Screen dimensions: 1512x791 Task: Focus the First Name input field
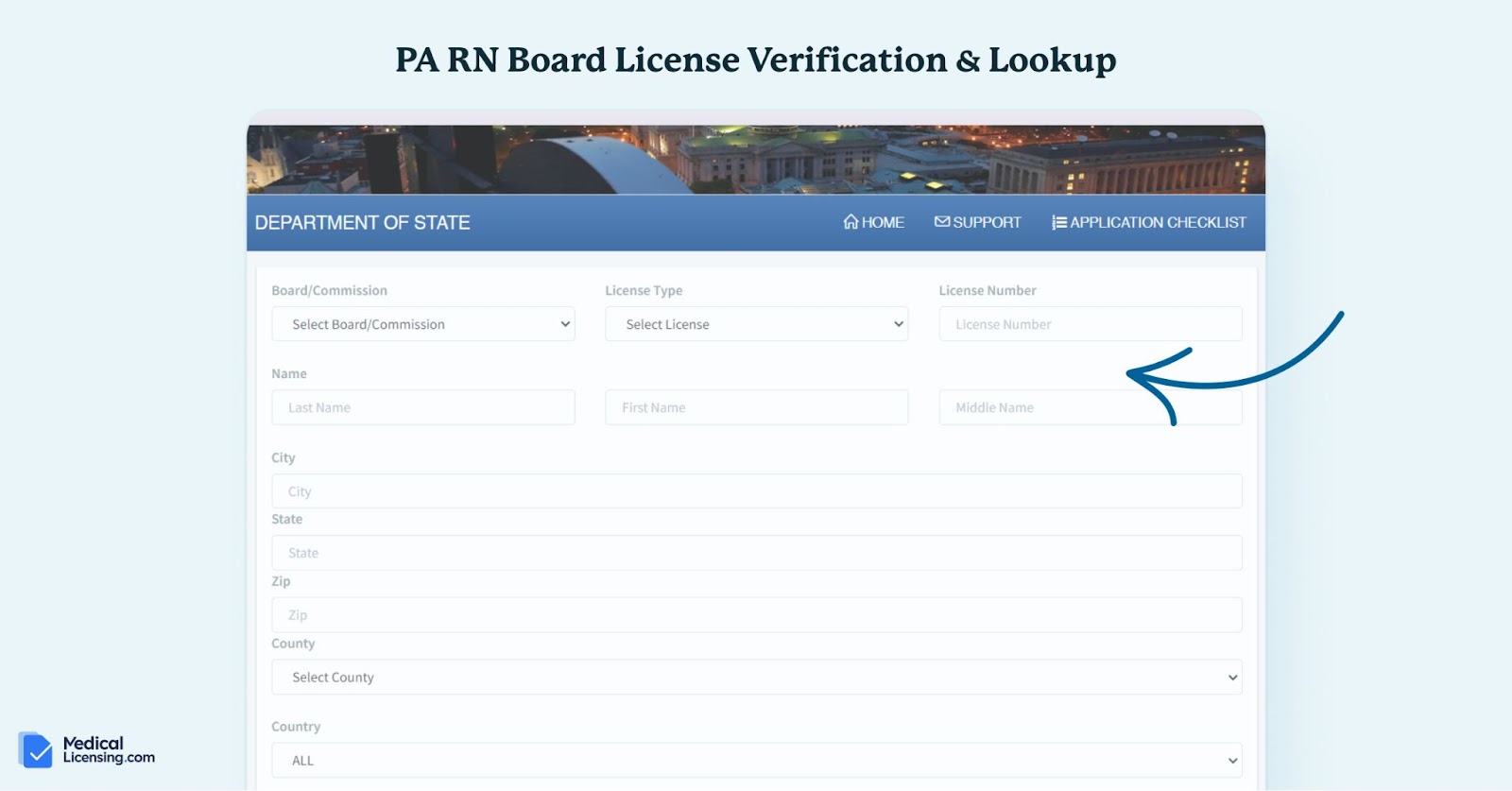(x=757, y=407)
